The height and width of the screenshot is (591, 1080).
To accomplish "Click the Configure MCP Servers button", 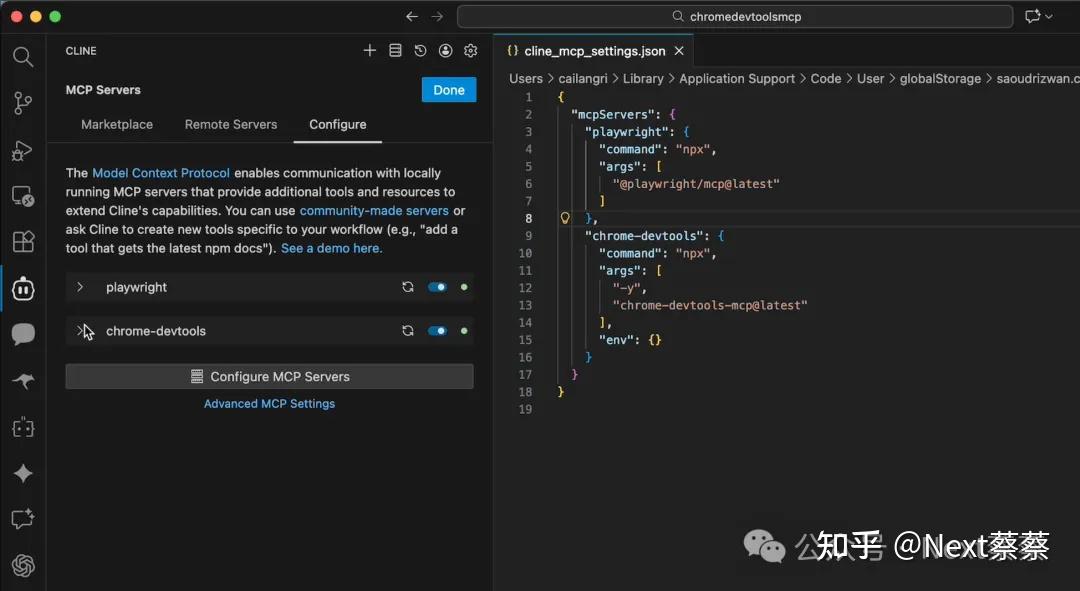I will tap(269, 377).
